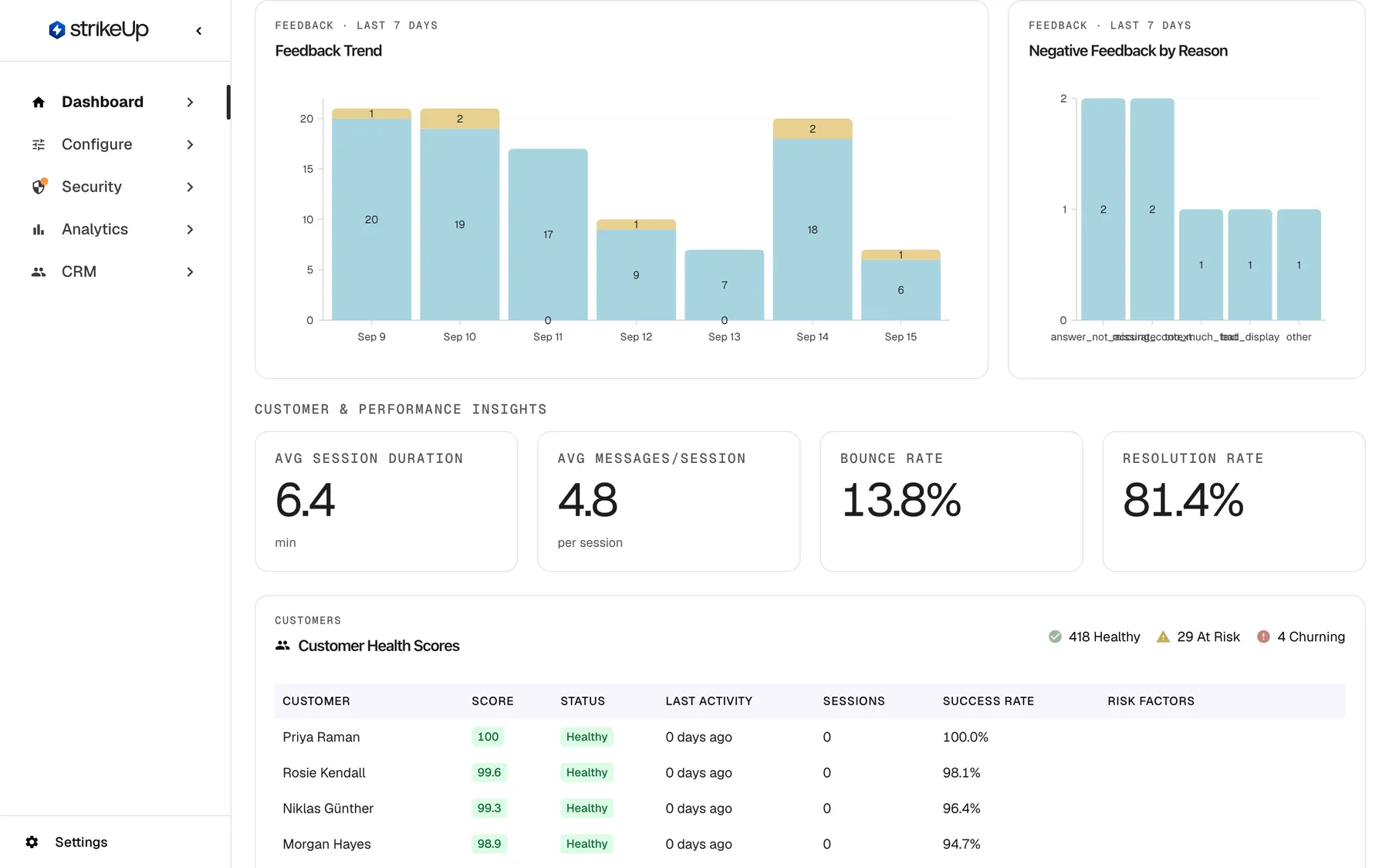This screenshot has width=1389, height=868.
Task: Open Settings at the sidebar bottom
Action: click(x=81, y=842)
